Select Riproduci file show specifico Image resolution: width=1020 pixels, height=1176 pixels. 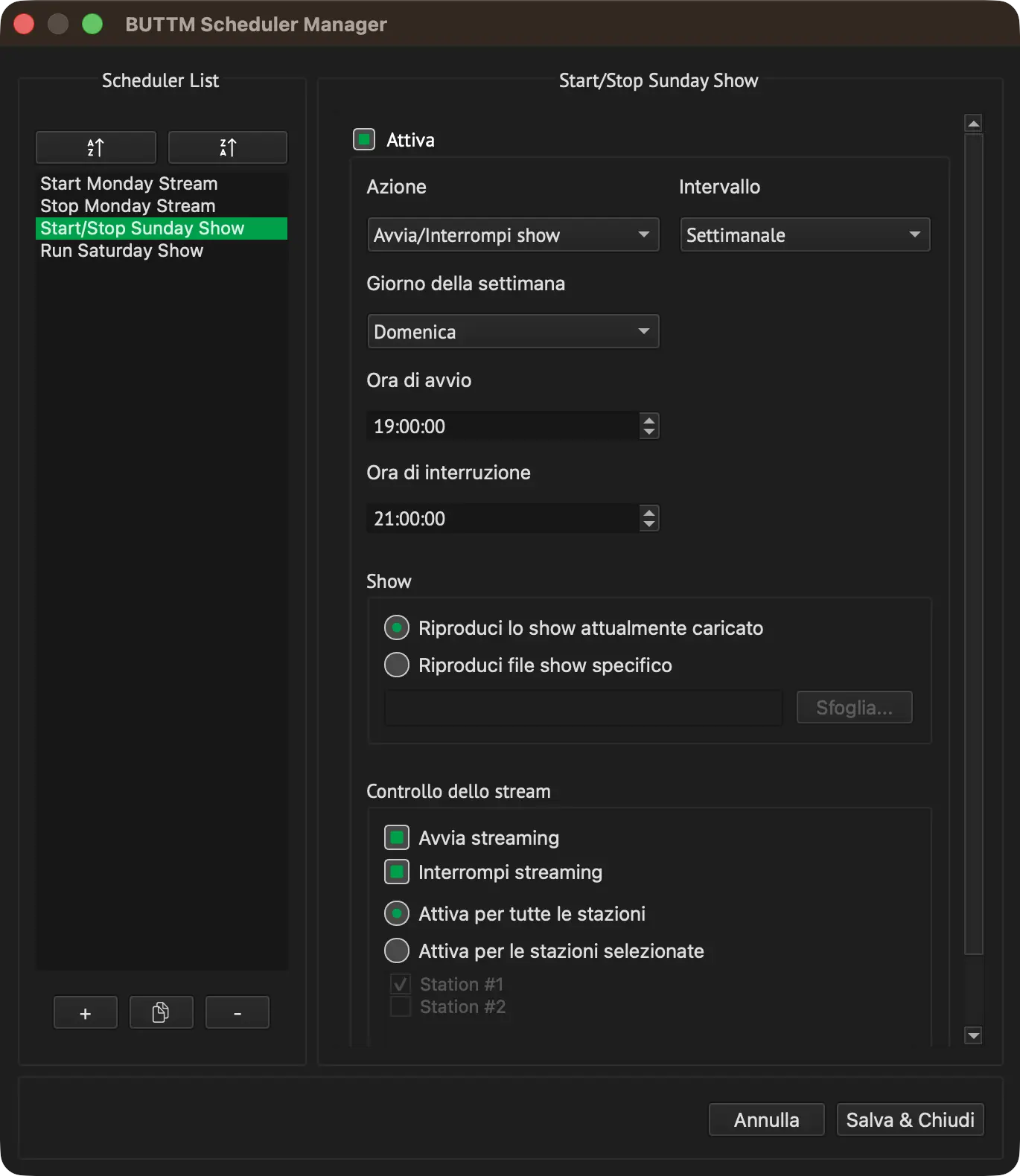click(x=397, y=665)
